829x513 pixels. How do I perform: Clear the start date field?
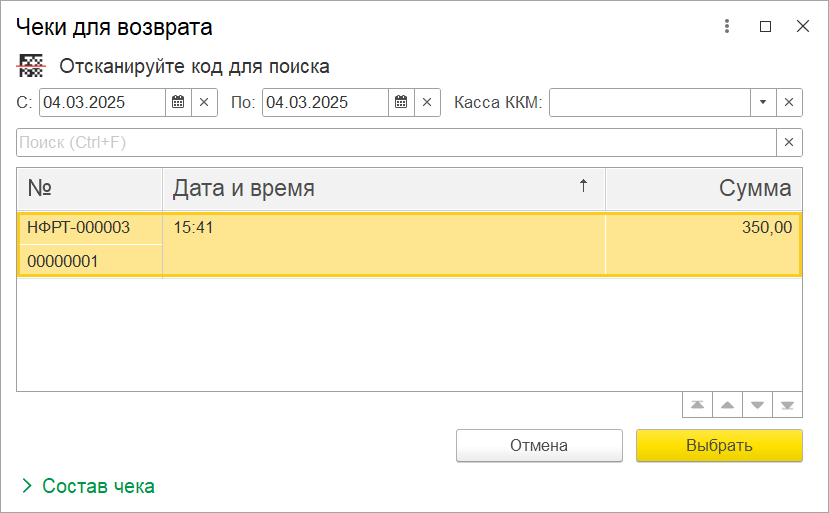pos(205,102)
